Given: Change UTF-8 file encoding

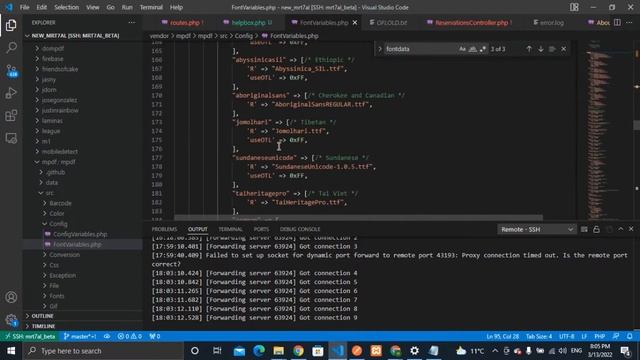Looking at the screenshot, I should pos(567,336).
